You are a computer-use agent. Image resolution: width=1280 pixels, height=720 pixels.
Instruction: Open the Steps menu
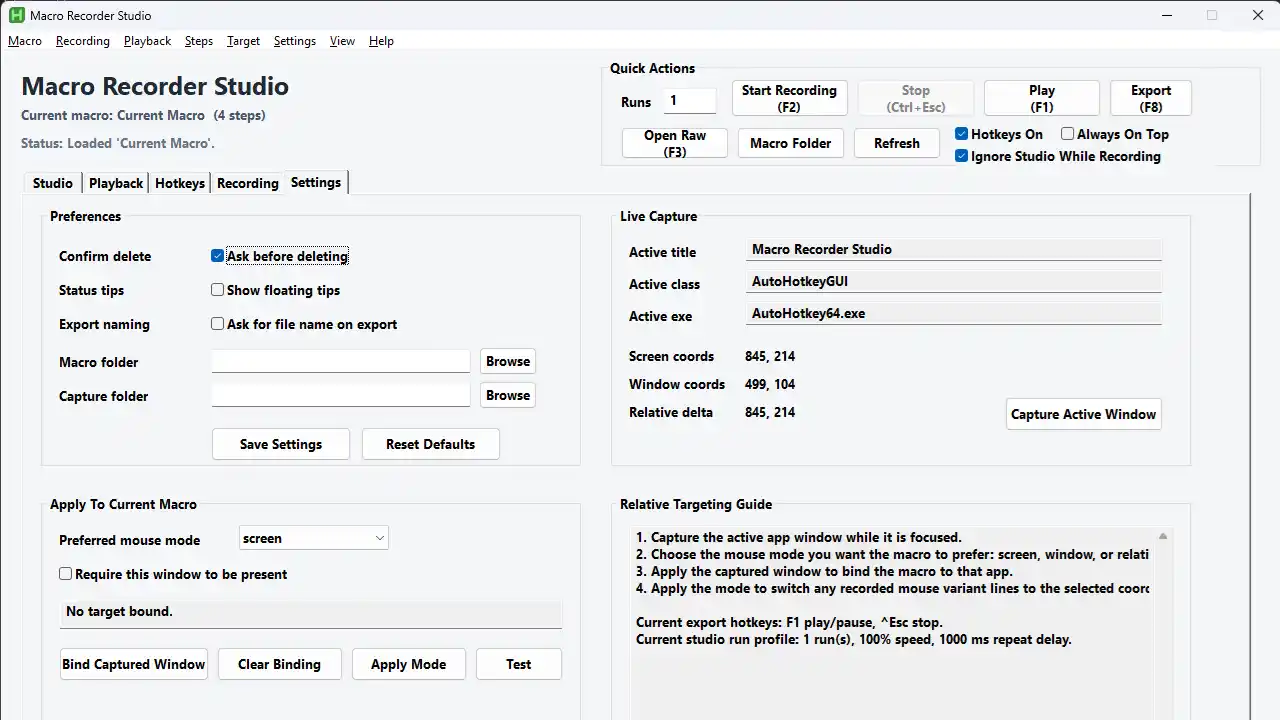[x=199, y=41]
